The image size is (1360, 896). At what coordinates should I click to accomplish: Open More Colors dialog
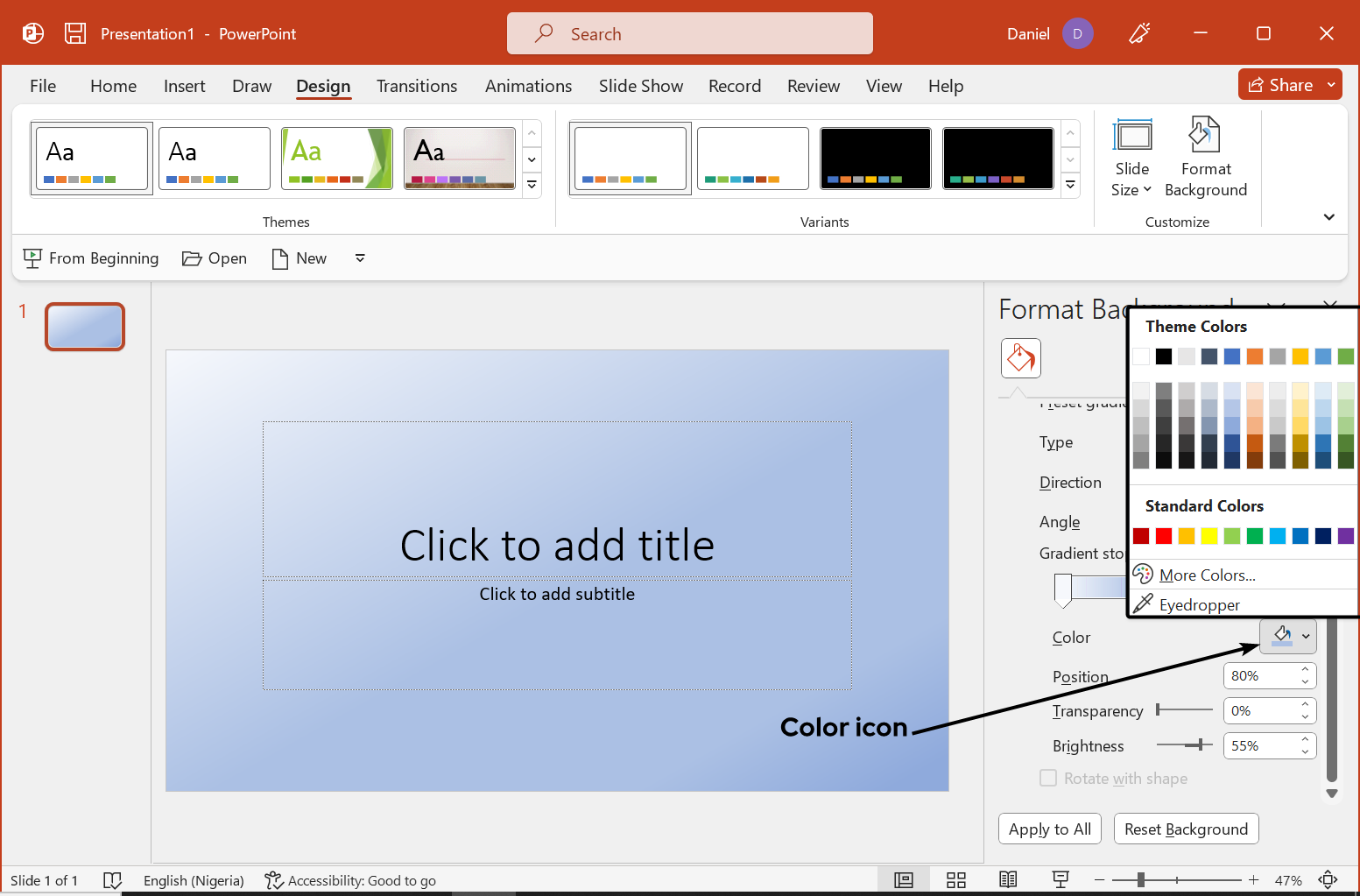1207,575
